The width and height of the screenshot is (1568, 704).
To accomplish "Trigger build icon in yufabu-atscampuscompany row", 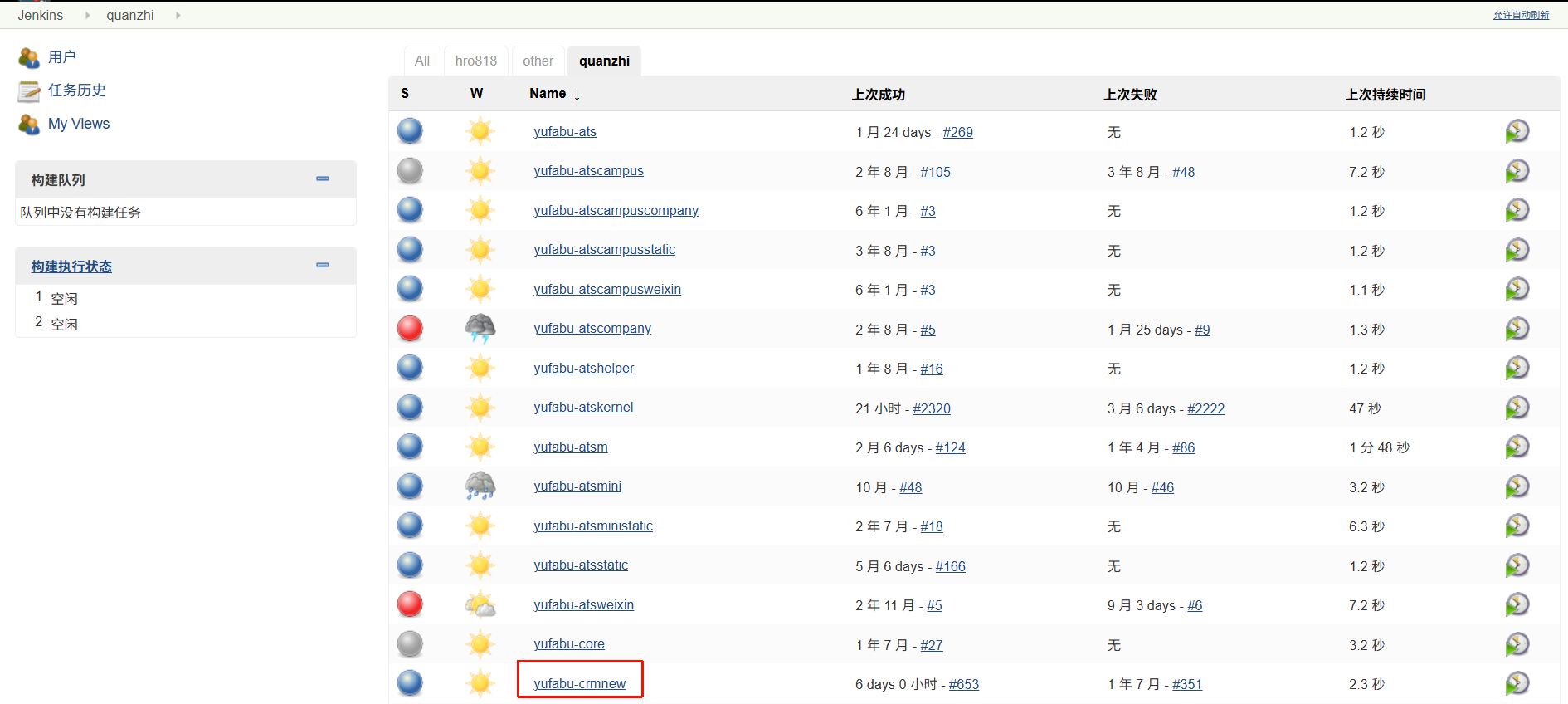I will coord(1517,210).
